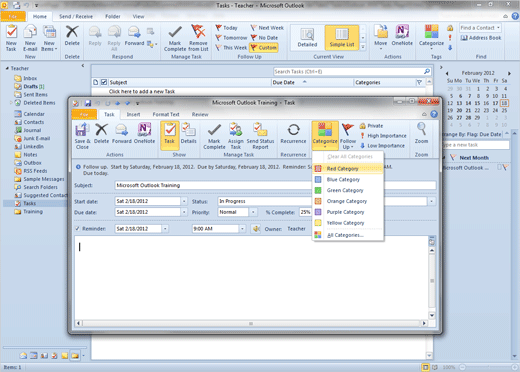Mark task as Private
The image size is (520, 372).
click(371, 126)
